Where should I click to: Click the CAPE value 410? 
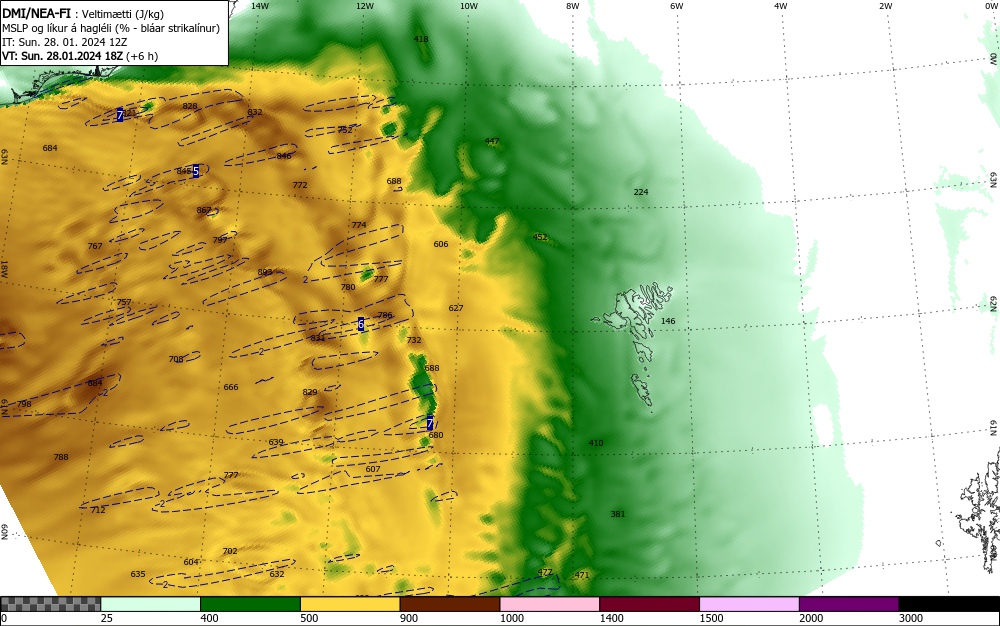pos(596,443)
